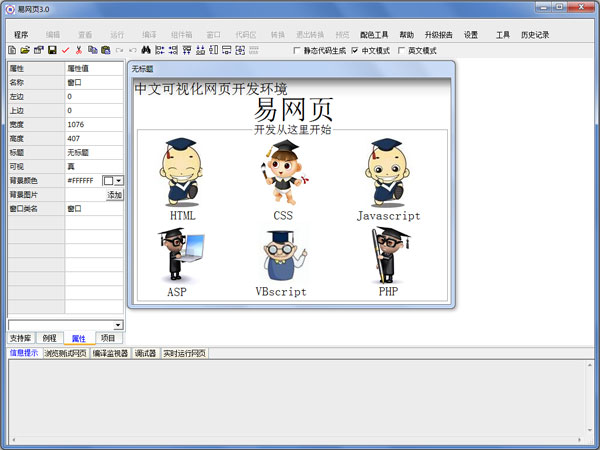
Task: Click the Paste clipboard icon
Action: (106, 50)
